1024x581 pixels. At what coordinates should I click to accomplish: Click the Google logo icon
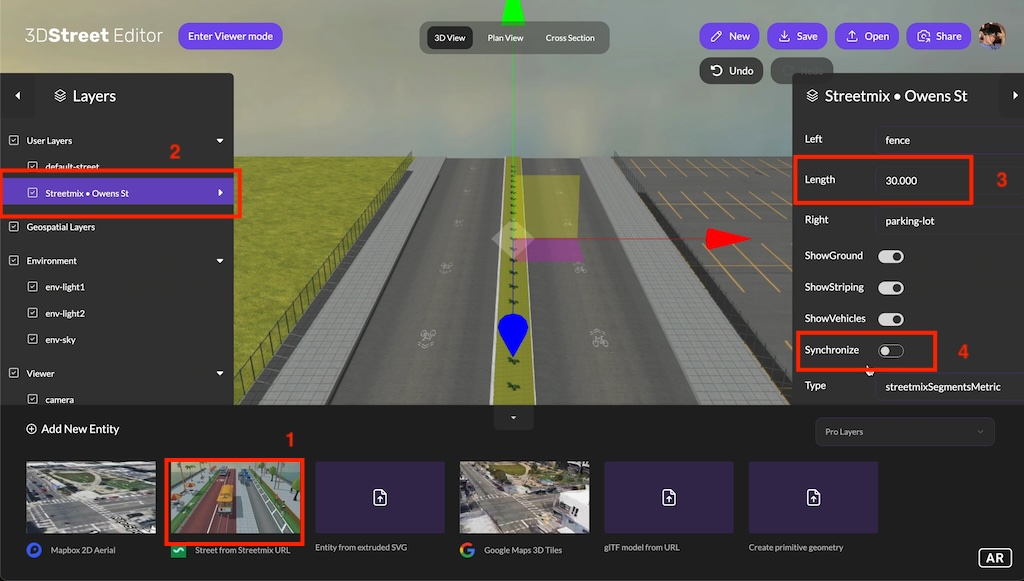[x=467, y=550]
